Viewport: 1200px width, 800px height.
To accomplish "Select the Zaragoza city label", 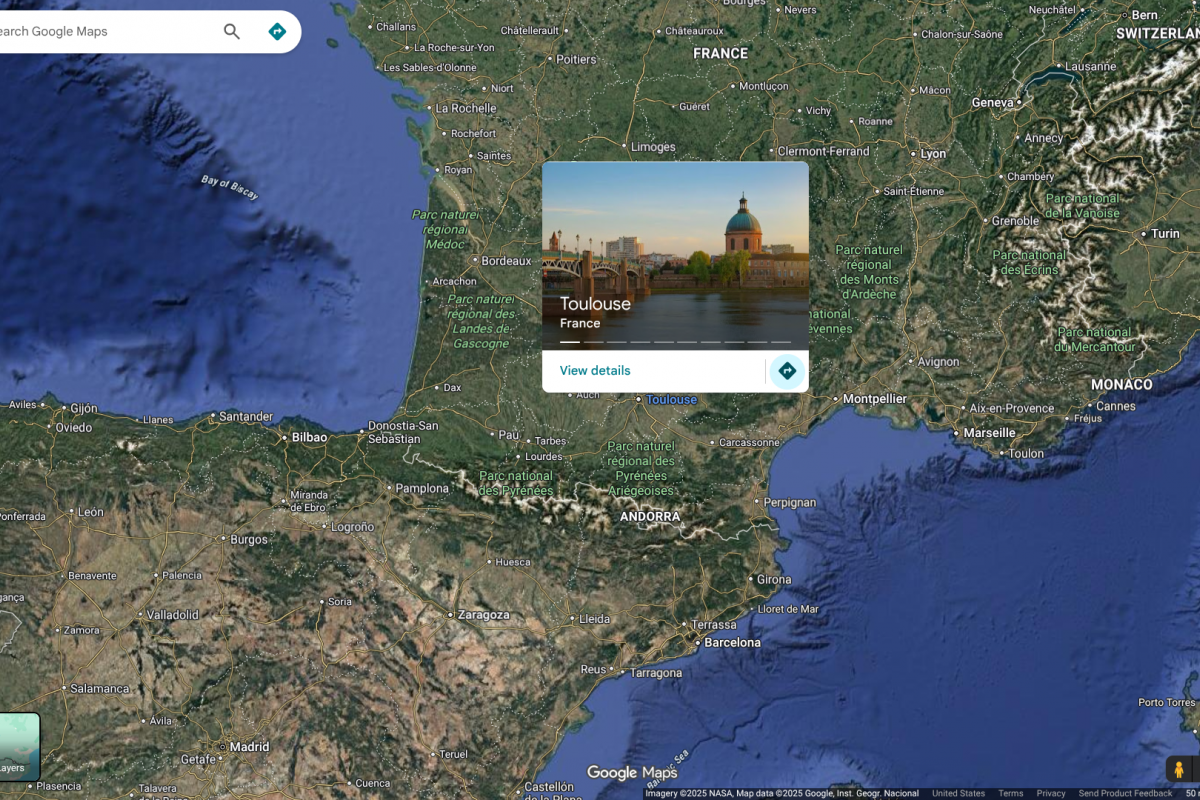I will point(483,615).
